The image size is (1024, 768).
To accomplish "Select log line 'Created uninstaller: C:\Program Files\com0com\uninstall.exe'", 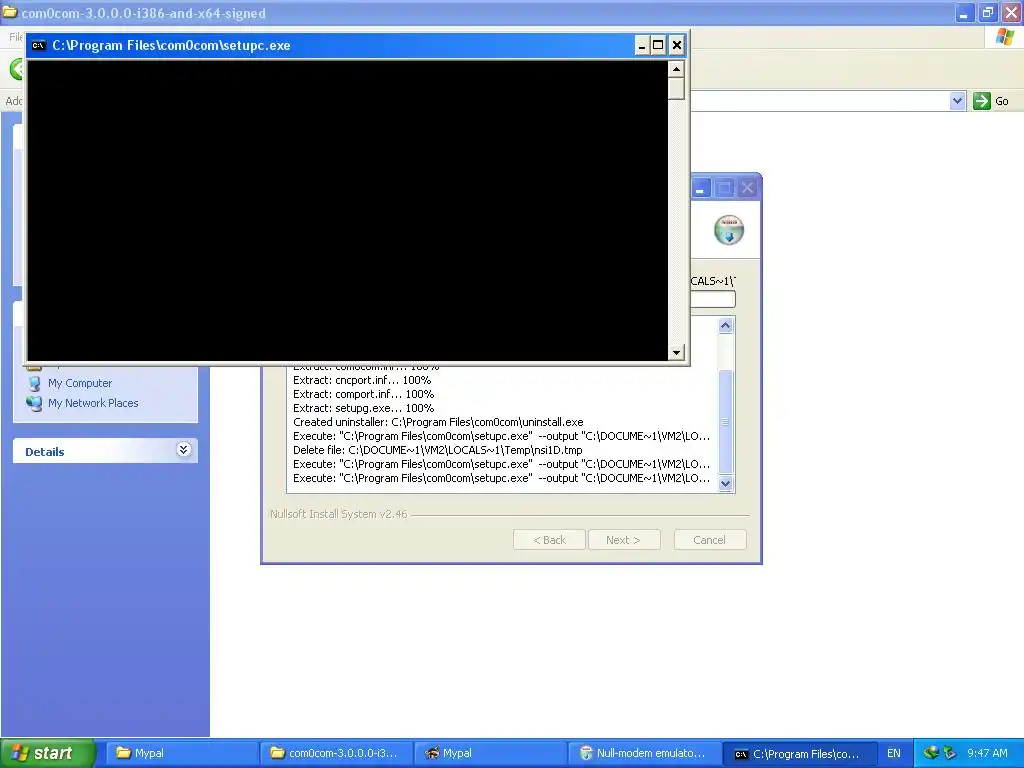I will 438,423.
